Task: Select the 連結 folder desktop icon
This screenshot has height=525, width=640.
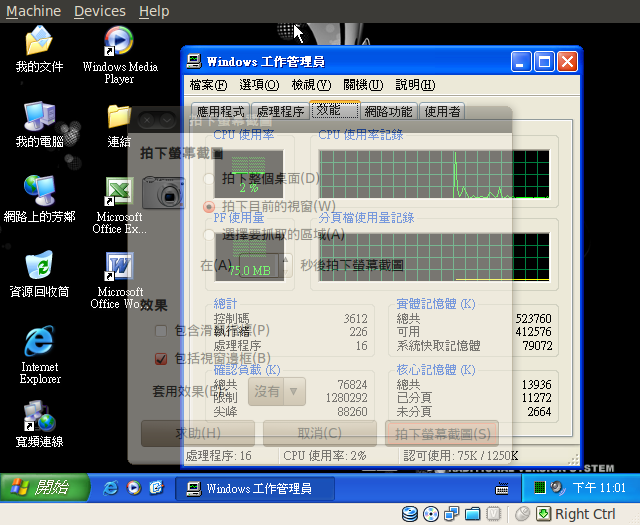Action: [x=119, y=125]
